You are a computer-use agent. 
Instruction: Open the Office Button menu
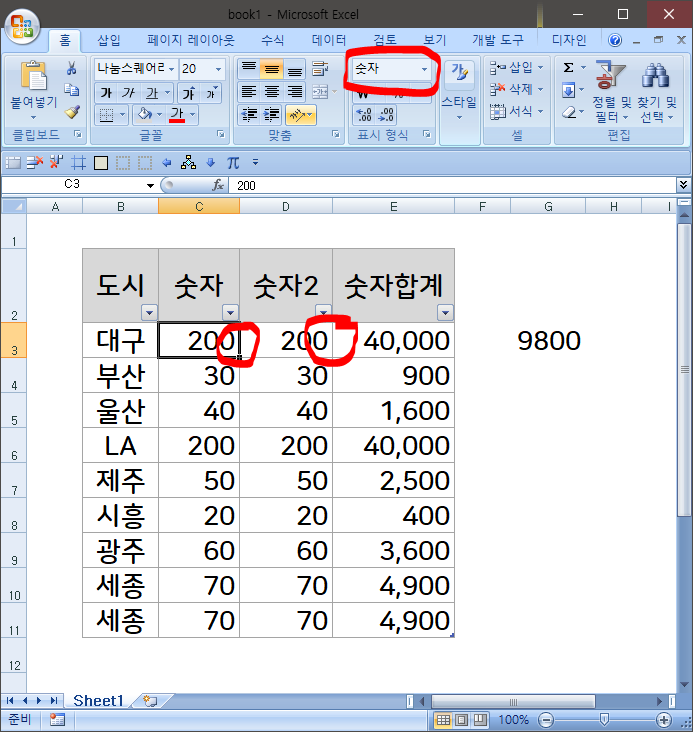pyautogui.click(x=21, y=26)
